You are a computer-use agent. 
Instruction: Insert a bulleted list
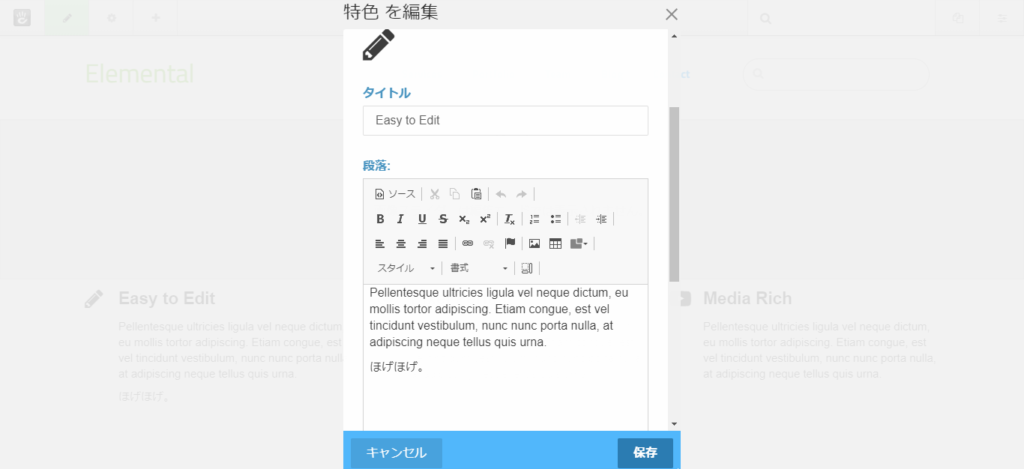[556, 219]
